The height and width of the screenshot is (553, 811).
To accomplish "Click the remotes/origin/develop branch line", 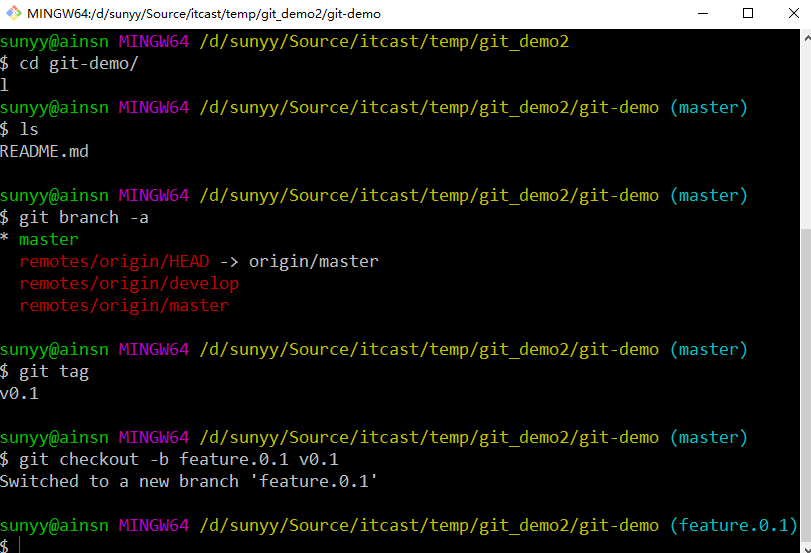I will [x=129, y=284].
